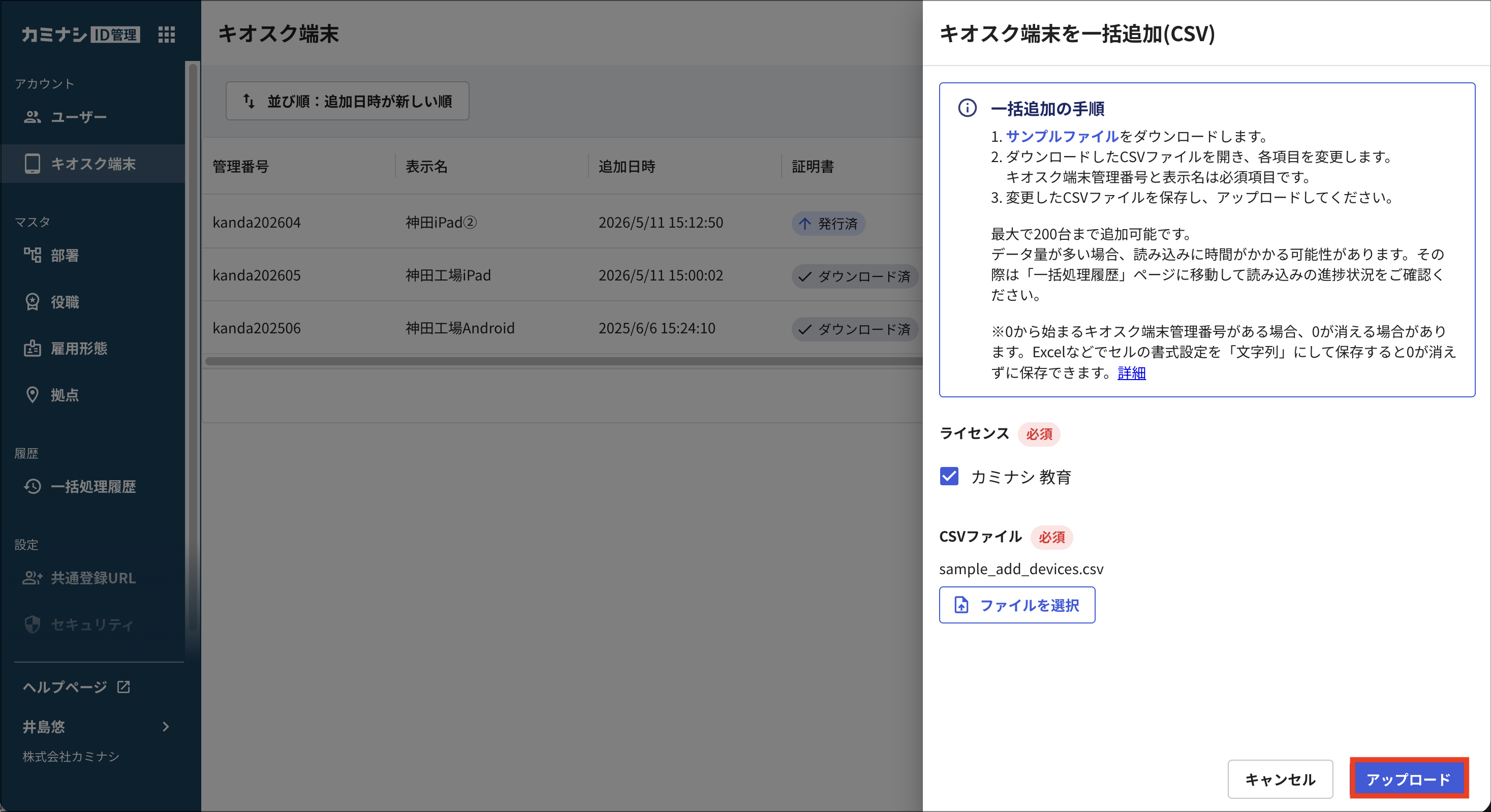Image resolution: width=1491 pixels, height=812 pixels.
Task: Click the horizontal scrollbar under the table
Action: (565, 362)
